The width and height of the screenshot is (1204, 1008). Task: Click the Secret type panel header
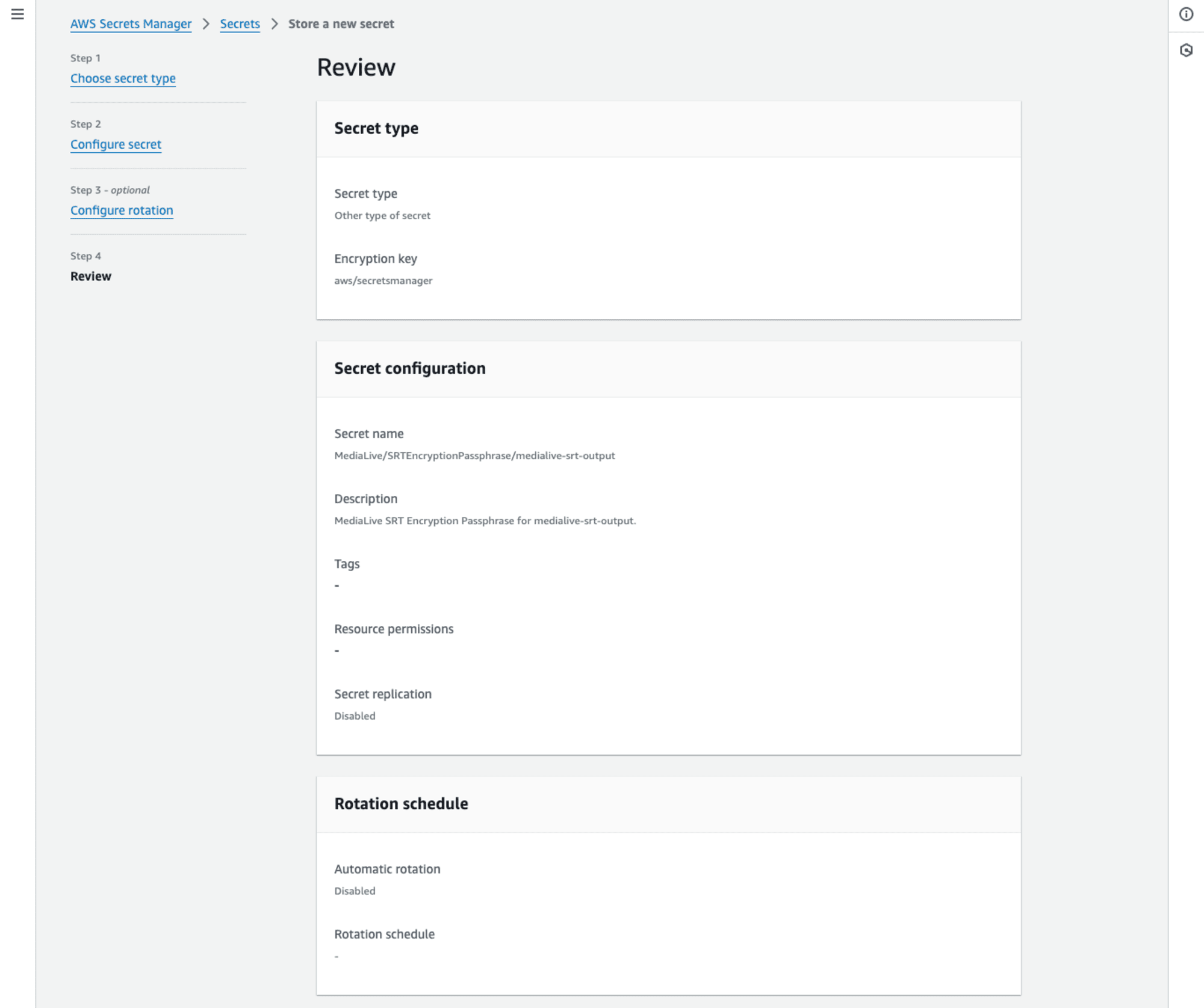668,129
